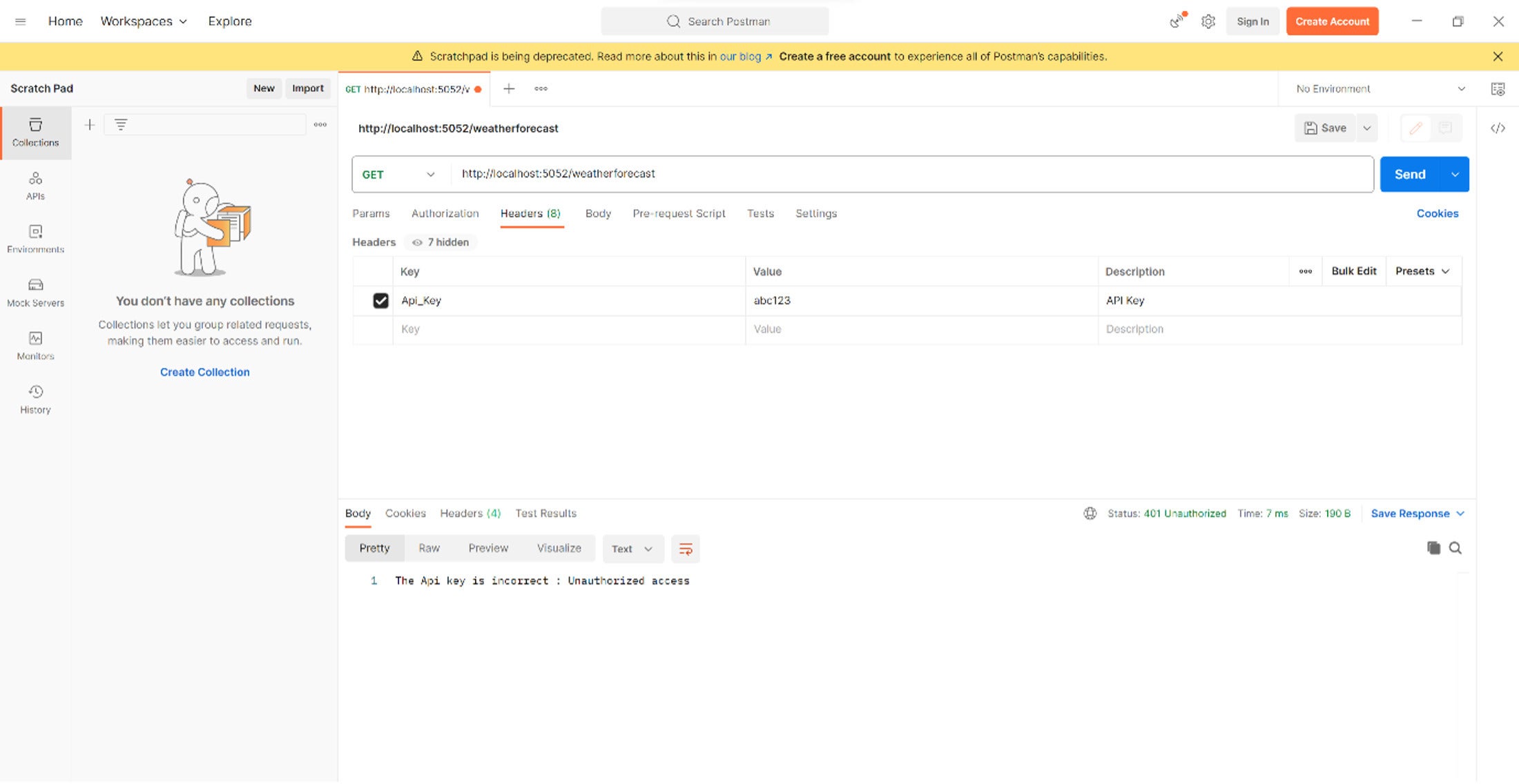This screenshot has width=1519, height=784.
Task: Open collections panel three-dot options
Action: tap(320, 125)
